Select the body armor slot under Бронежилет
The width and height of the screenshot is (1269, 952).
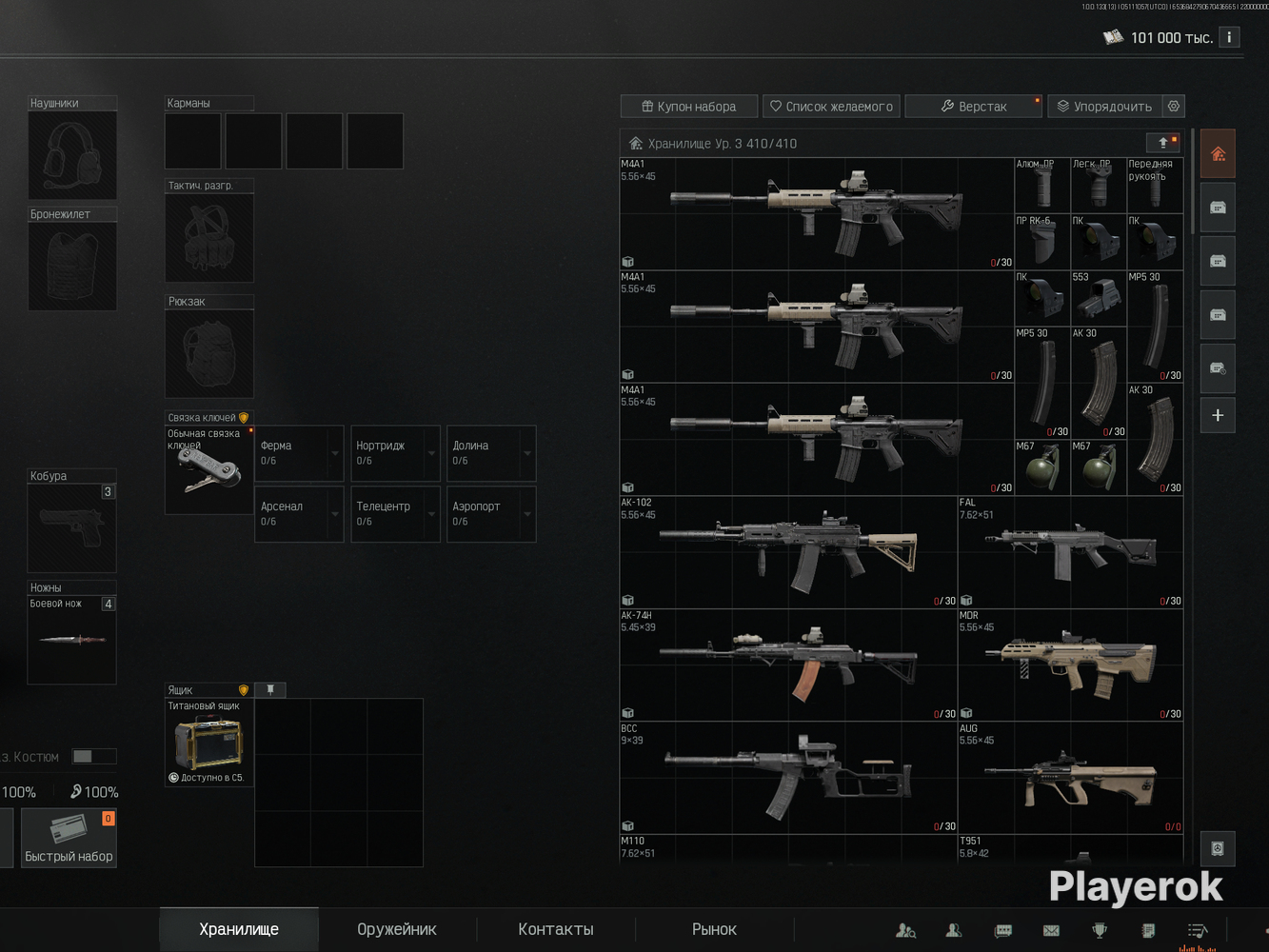point(72,267)
